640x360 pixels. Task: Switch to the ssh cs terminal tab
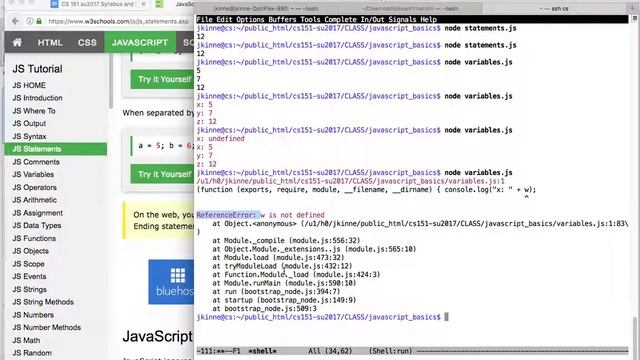[x=553, y=8]
